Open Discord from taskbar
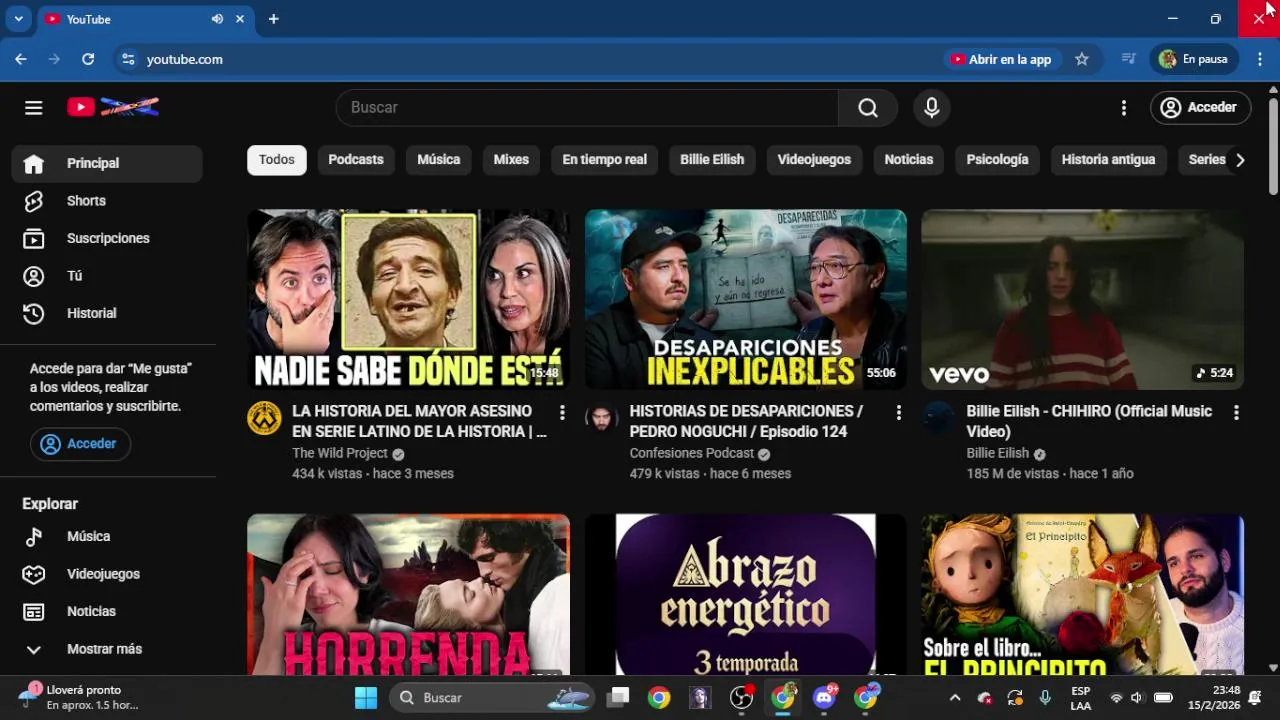 pos(825,698)
